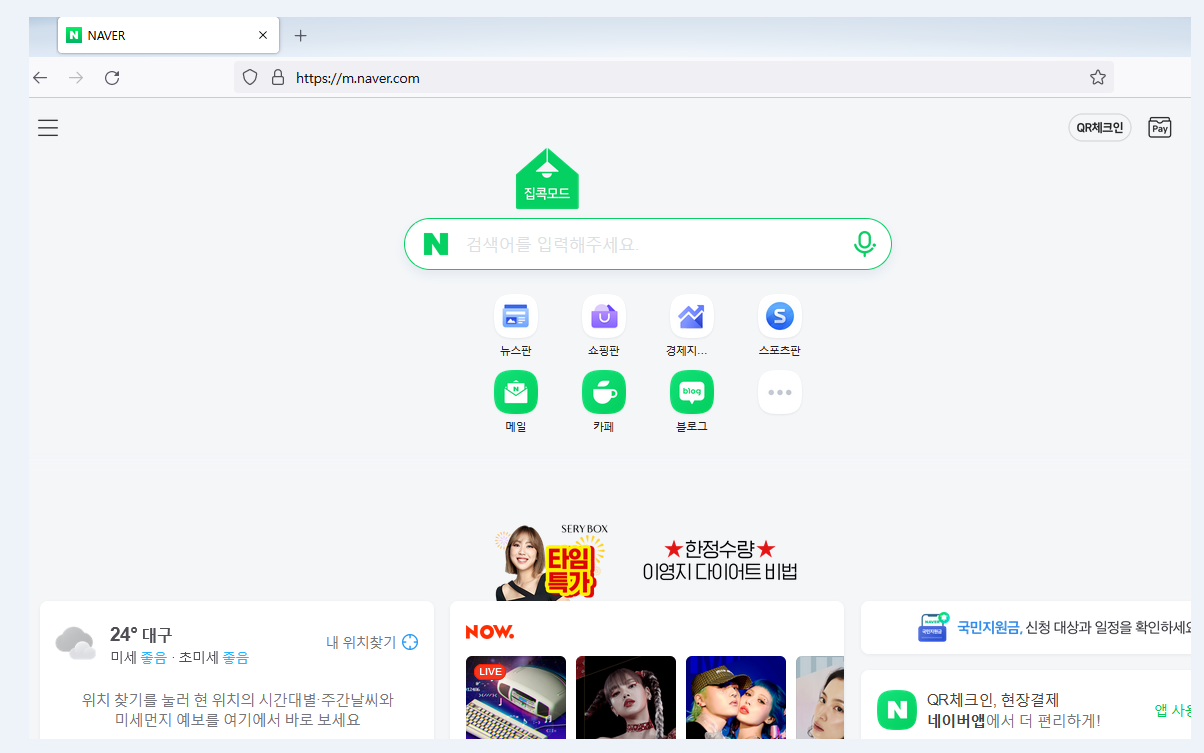The height and width of the screenshot is (753, 1204).
Task: Click the green Naver N logo in search box
Action: pyautogui.click(x=435, y=243)
